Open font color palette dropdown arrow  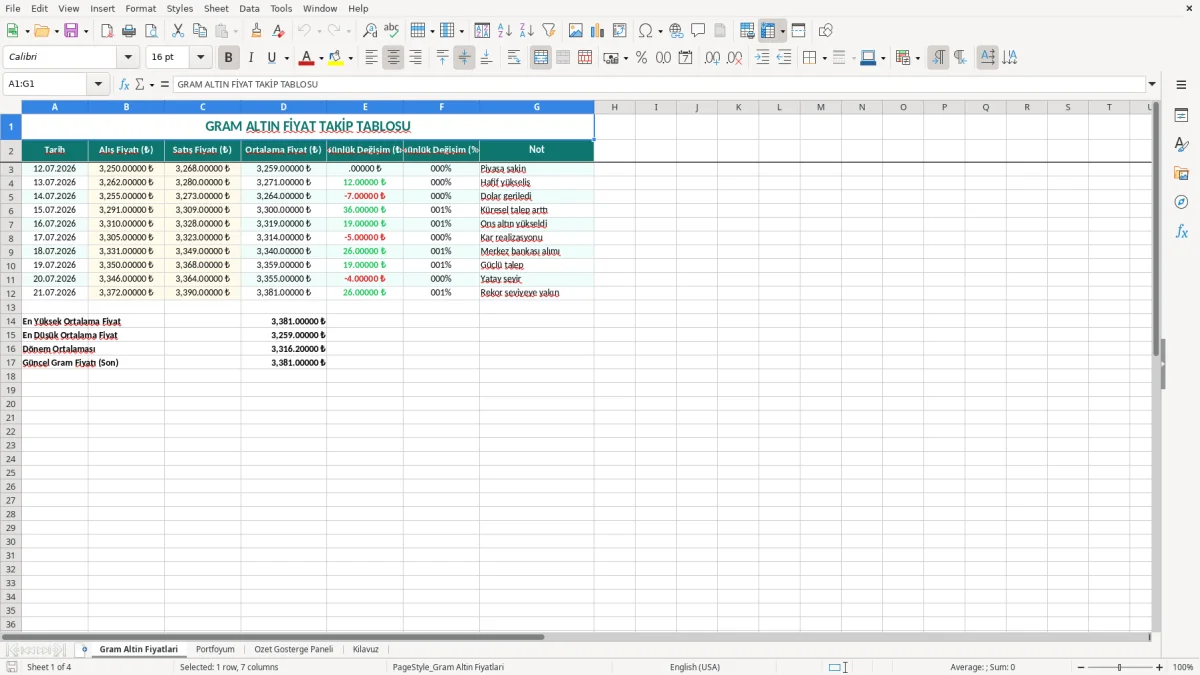click(x=321, y=58)
